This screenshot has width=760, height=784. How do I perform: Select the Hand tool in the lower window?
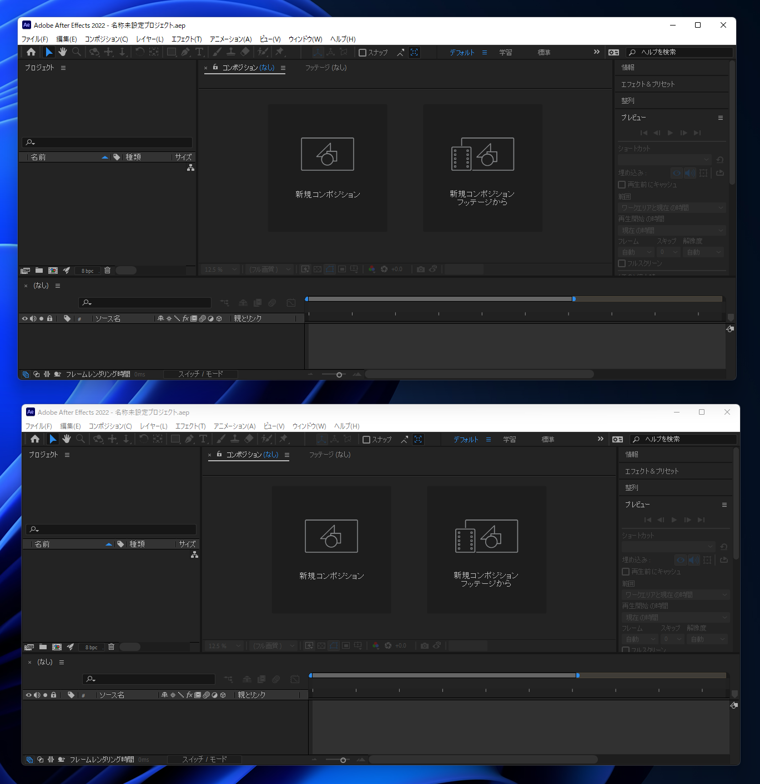tap(66, 439)
